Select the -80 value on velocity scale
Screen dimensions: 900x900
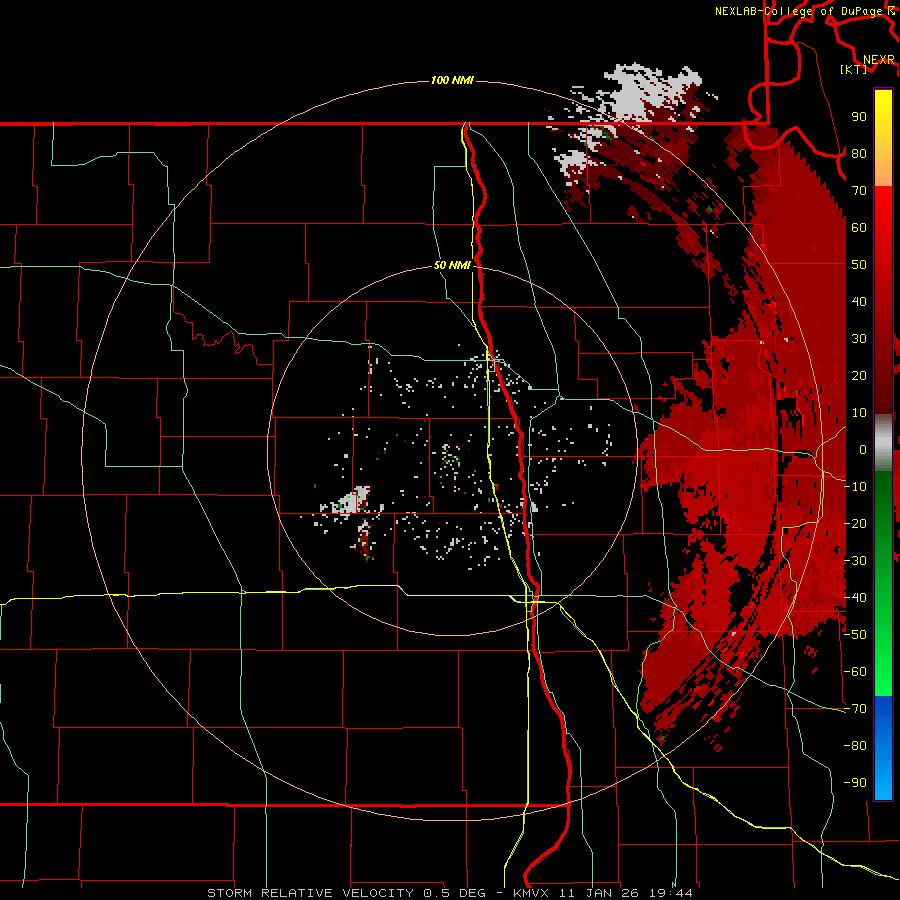(x=855, y=746)
